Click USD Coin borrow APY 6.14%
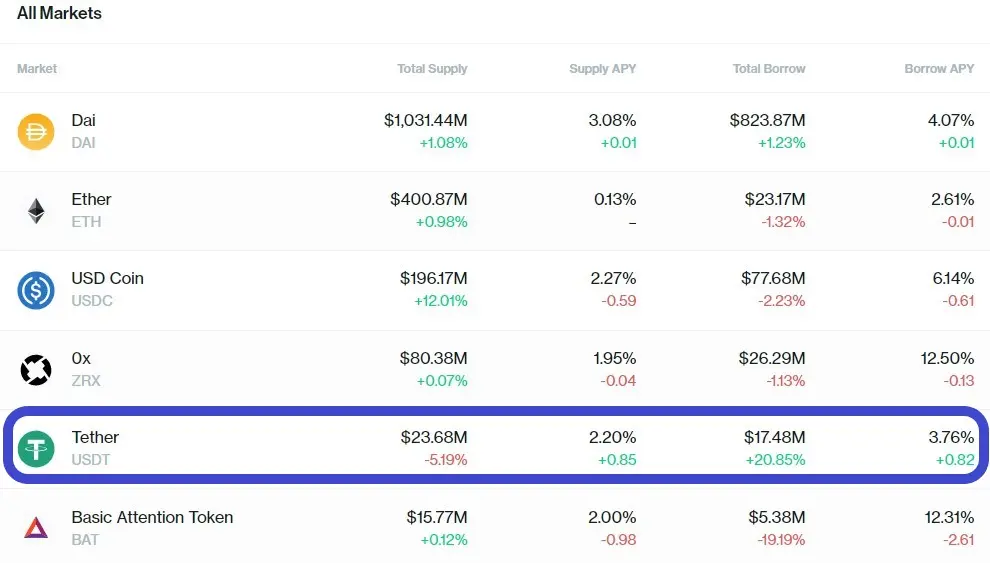Image resolution: width=990 pixels, height=563 pixels. pos(953,278)
